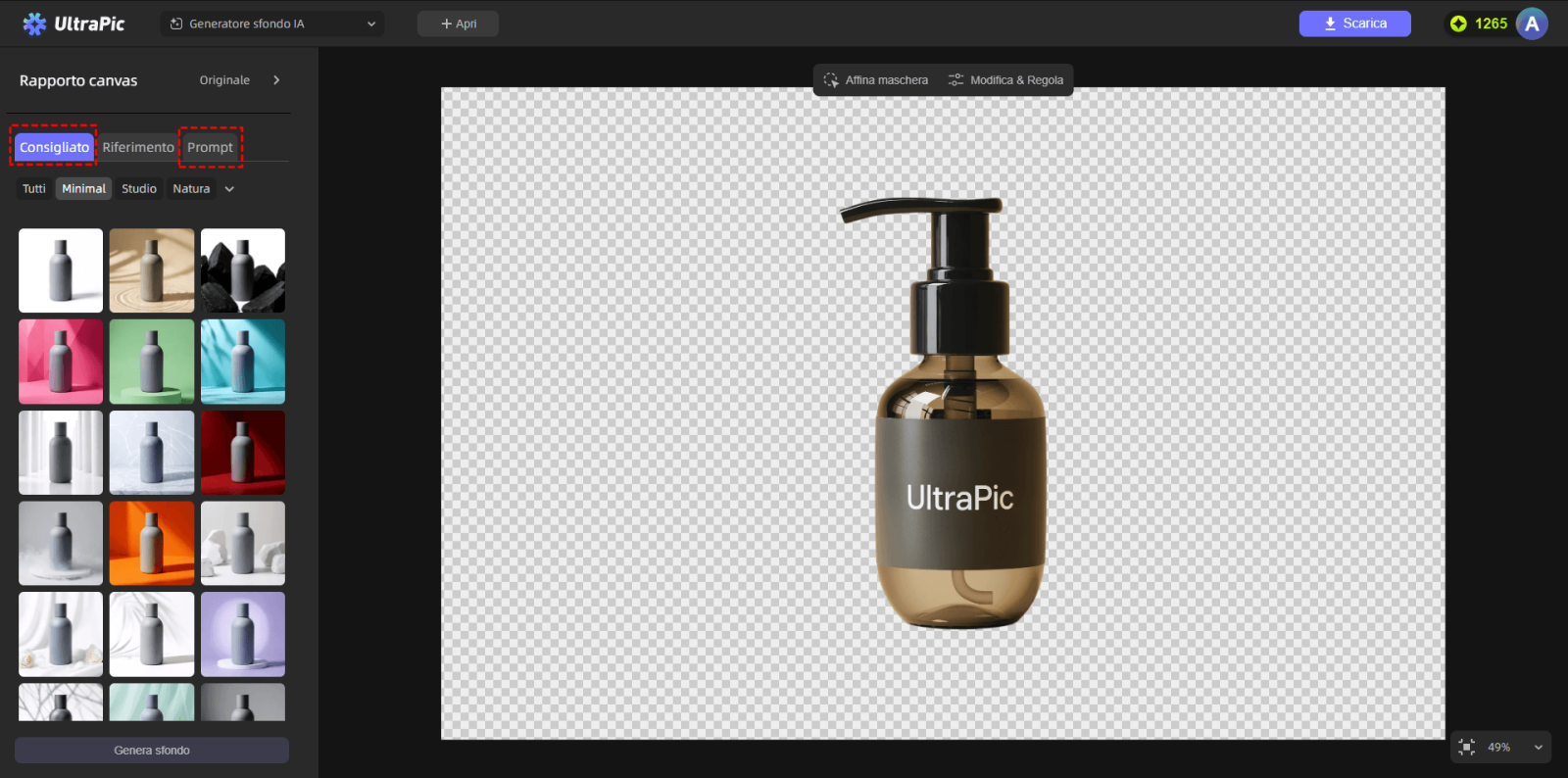
Task: Choose the dark red background thumbnail
Action: pos(243,453)
